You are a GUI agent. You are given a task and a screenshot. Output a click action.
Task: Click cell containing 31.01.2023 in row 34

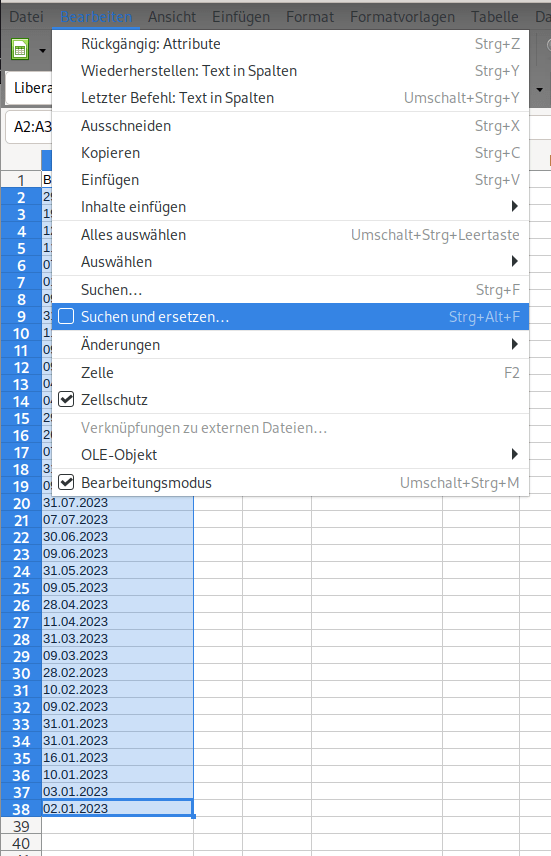click(x=117, y=740)
